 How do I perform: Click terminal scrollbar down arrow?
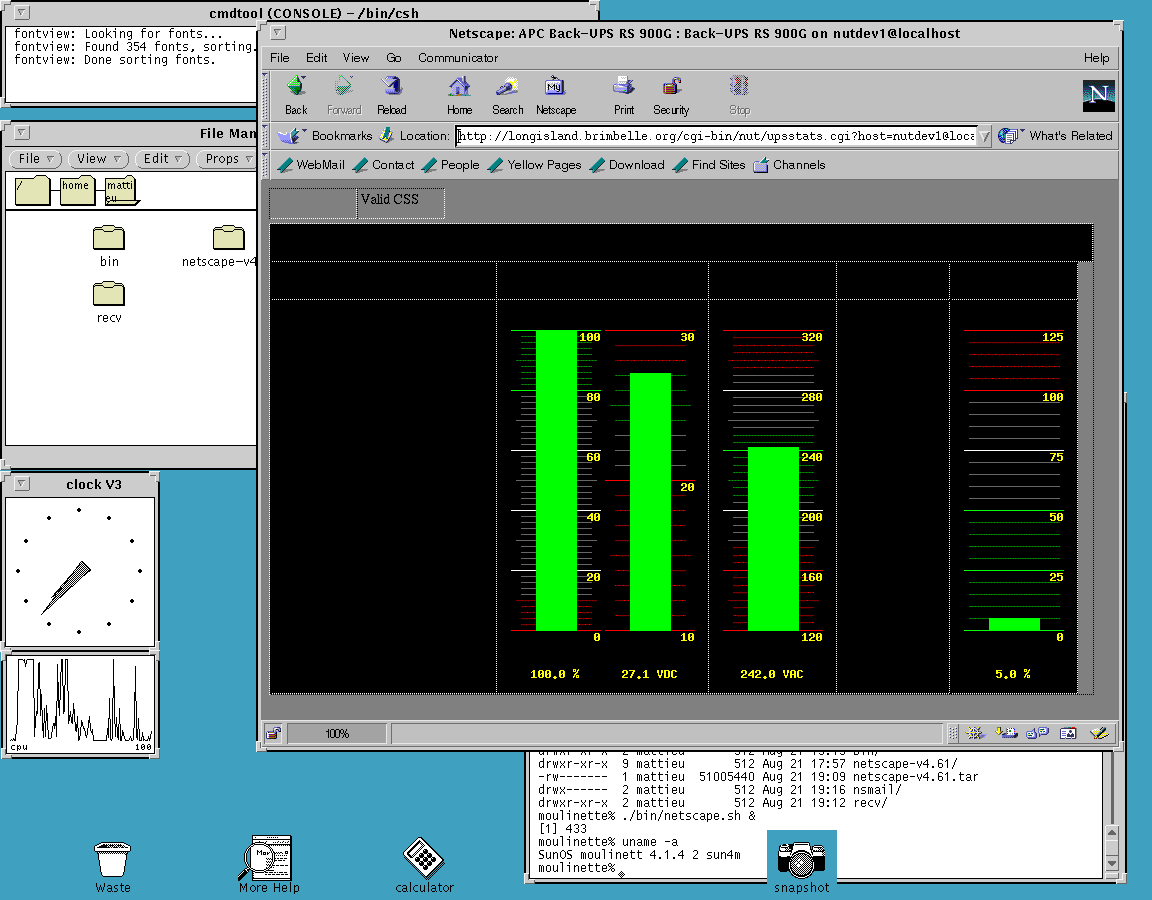click(1112, 863)
